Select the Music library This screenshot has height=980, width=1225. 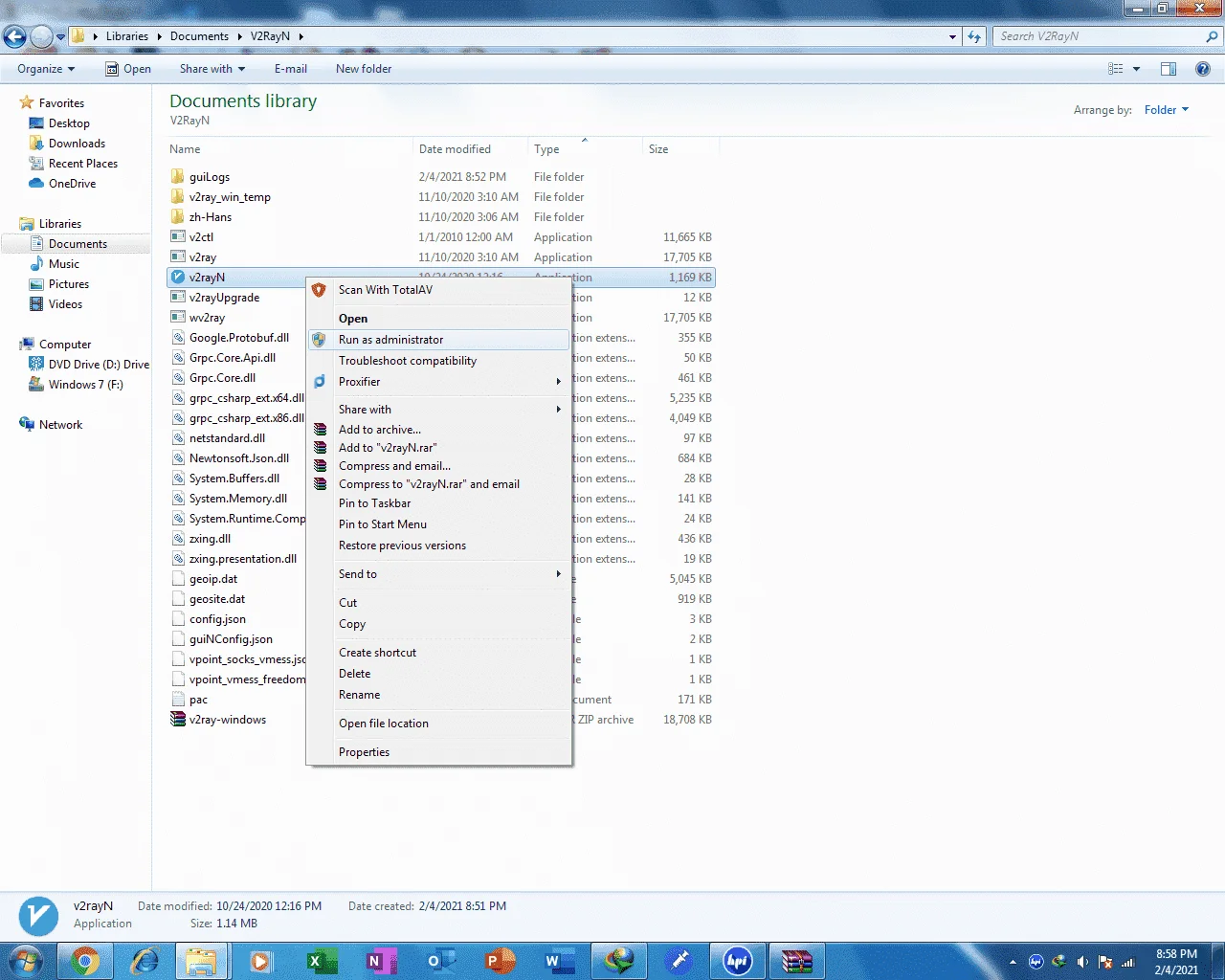click(x=64, y=264)
